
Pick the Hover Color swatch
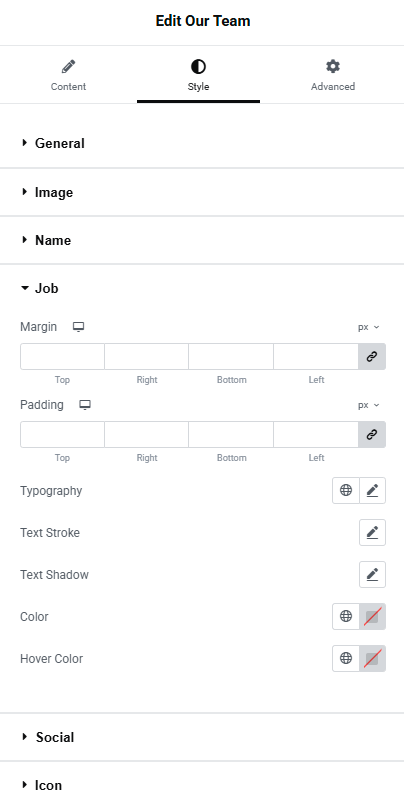(373, 658)
